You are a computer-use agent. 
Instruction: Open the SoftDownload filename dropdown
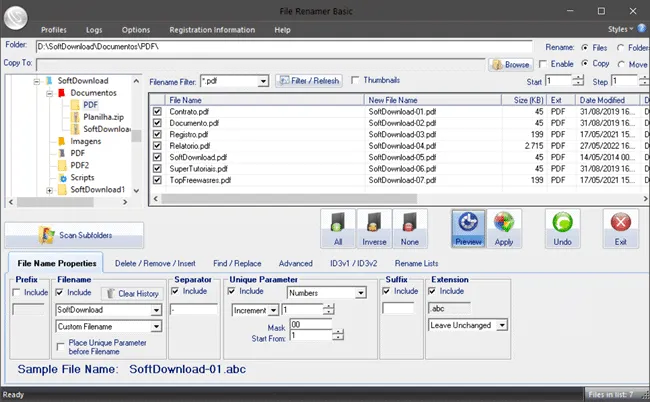coord(156,310)
